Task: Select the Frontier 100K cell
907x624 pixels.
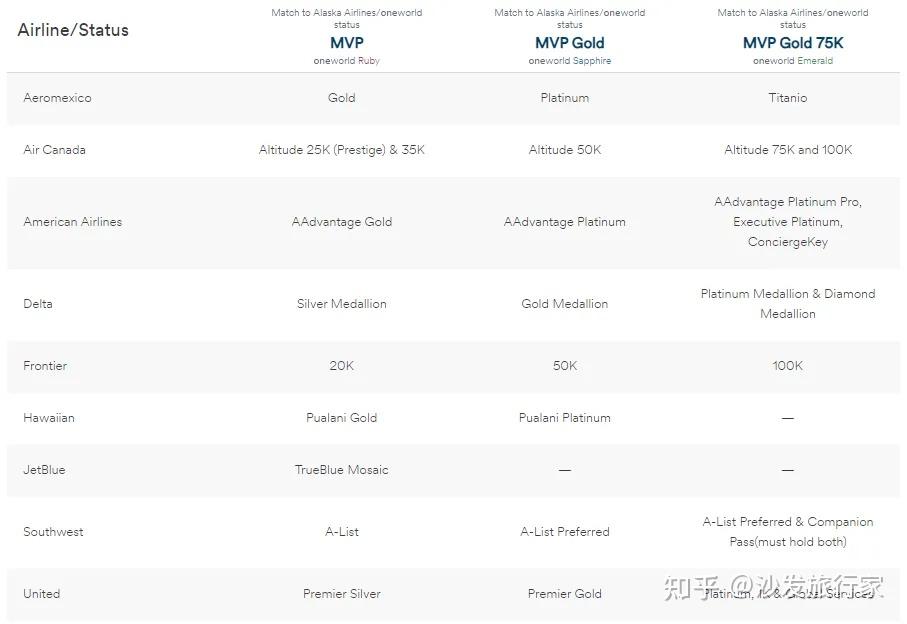Action: (x=787, y=366)
